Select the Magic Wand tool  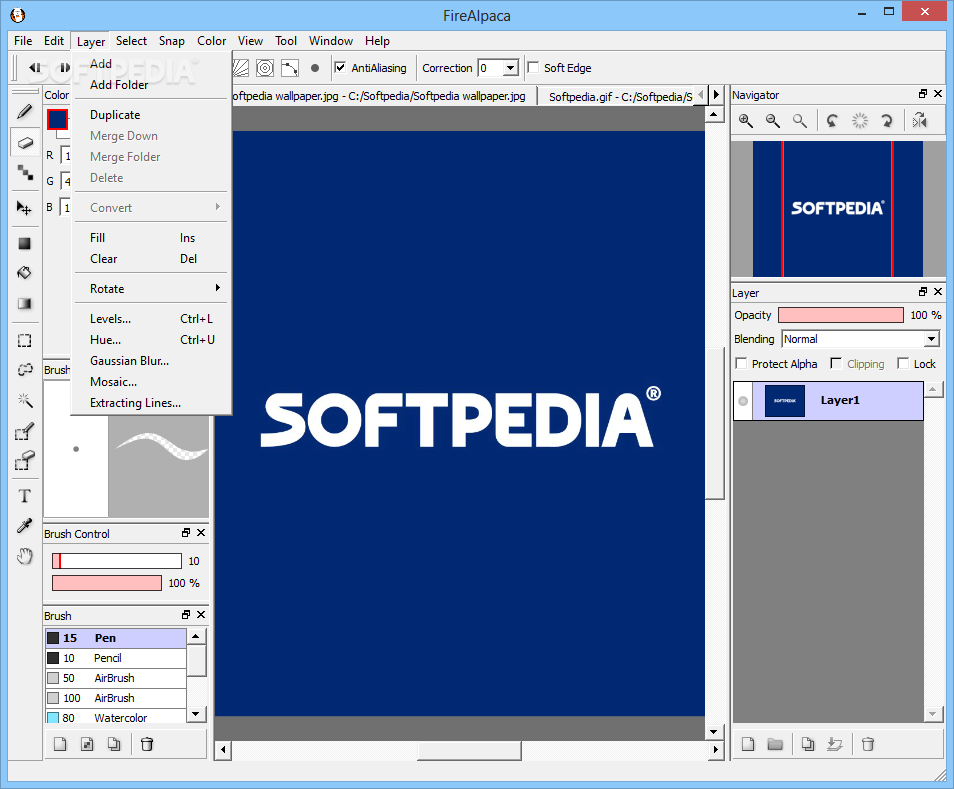click(x=24, y=400)
